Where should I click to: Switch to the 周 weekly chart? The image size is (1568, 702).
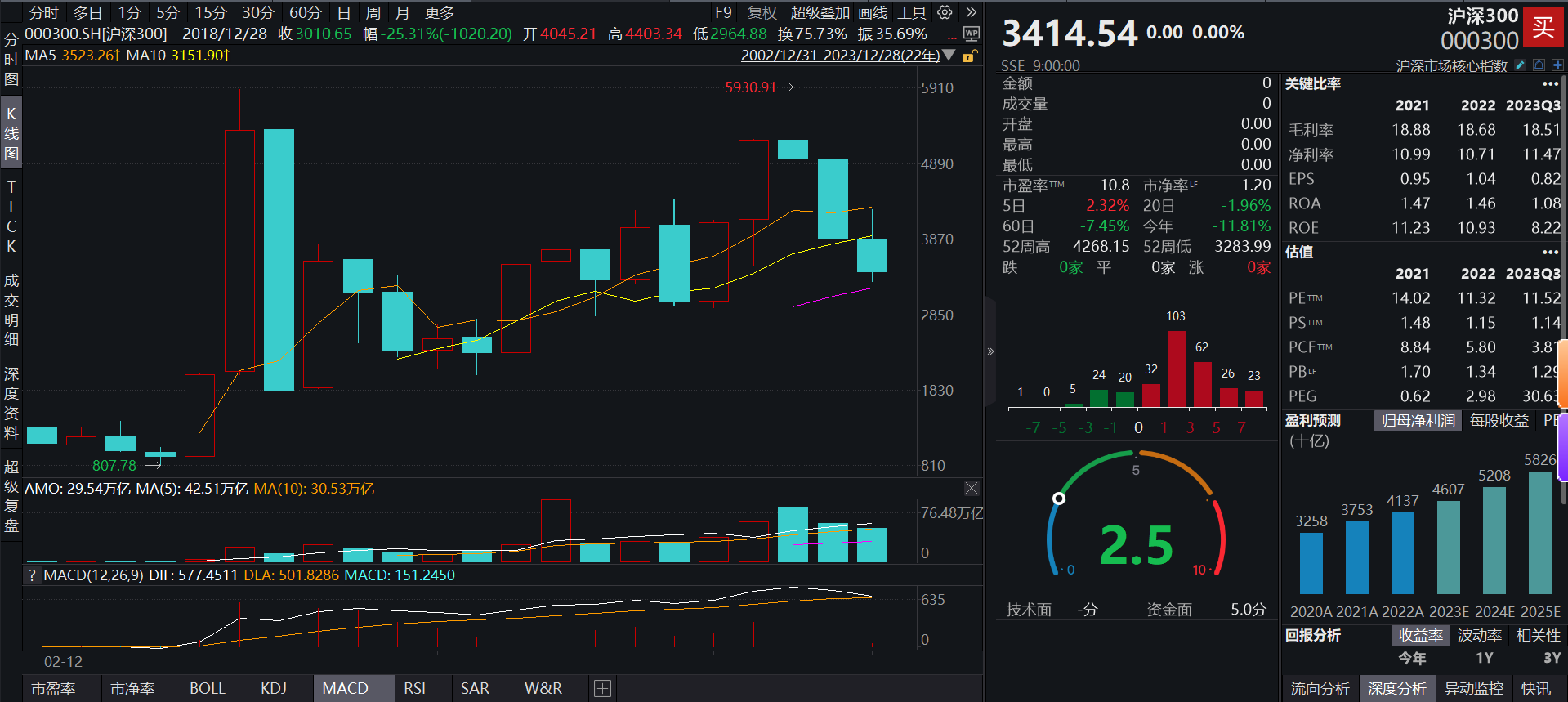click(x=373, y=12)
